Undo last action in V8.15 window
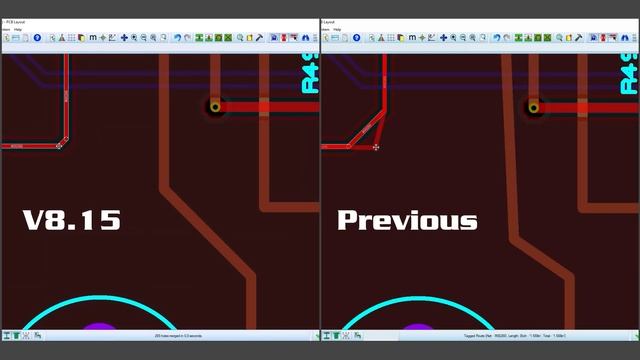Screen dimensions: 640x360 click(x=177, y=38)
